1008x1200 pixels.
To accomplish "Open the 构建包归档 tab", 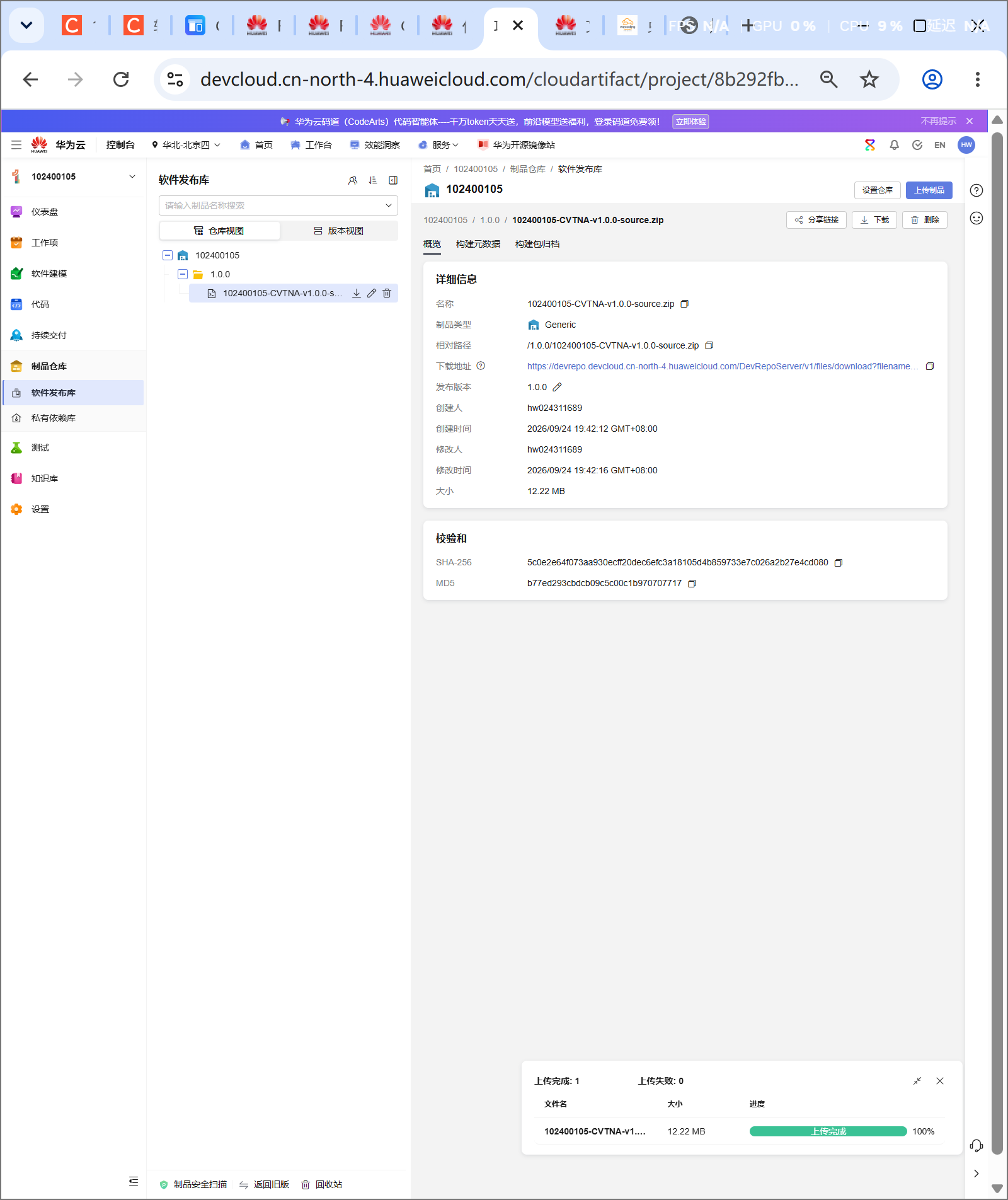I will [x=537, y=244].
